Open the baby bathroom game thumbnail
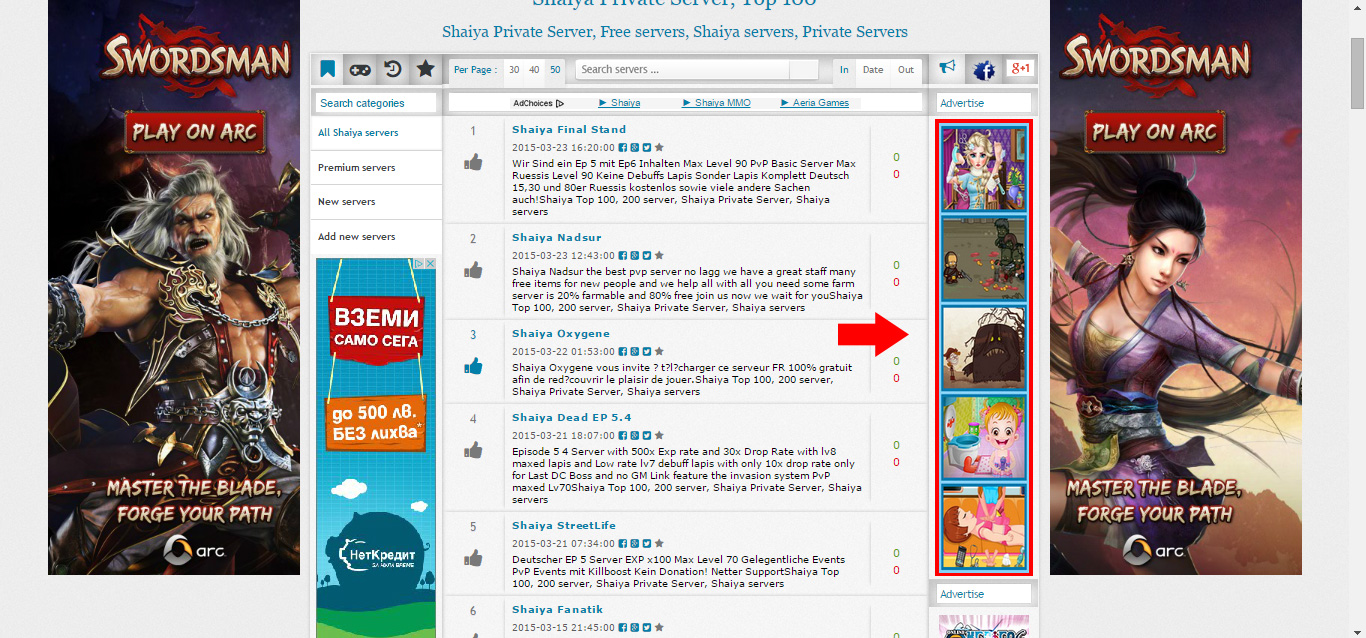 pos(984,437)
